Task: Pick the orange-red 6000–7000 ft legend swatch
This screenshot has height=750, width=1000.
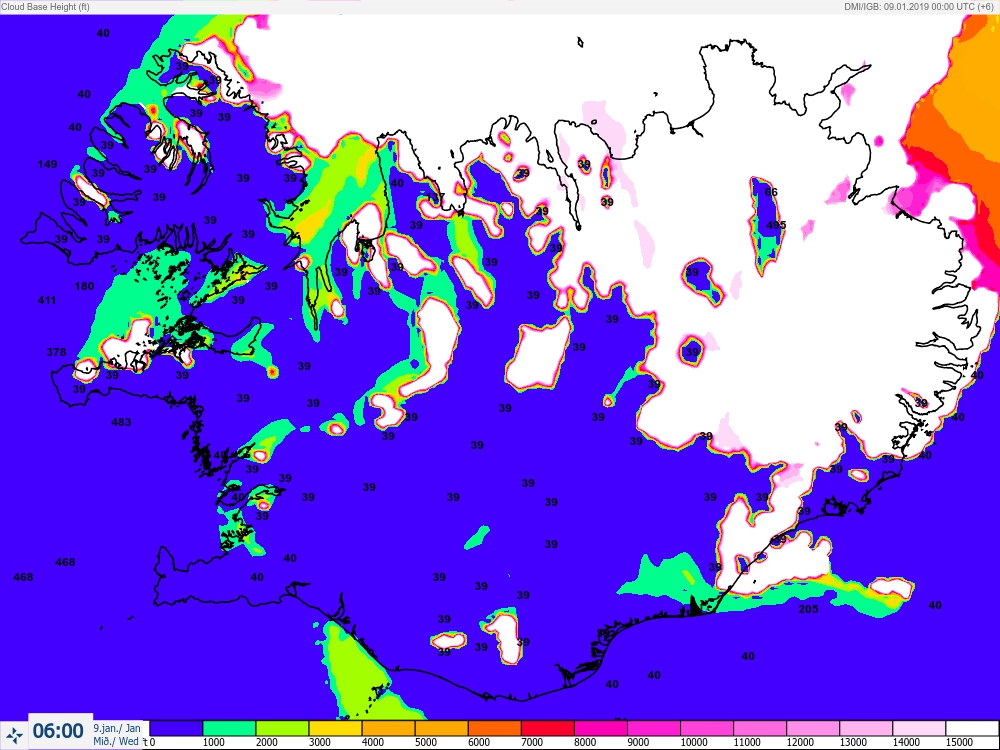Action: click(494, 728)
